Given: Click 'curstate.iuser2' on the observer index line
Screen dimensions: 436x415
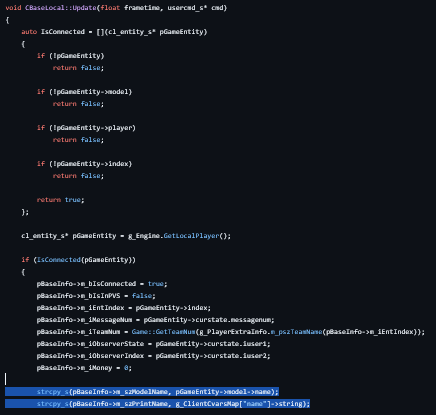Looking at the screenshot, I should (237, 356).
